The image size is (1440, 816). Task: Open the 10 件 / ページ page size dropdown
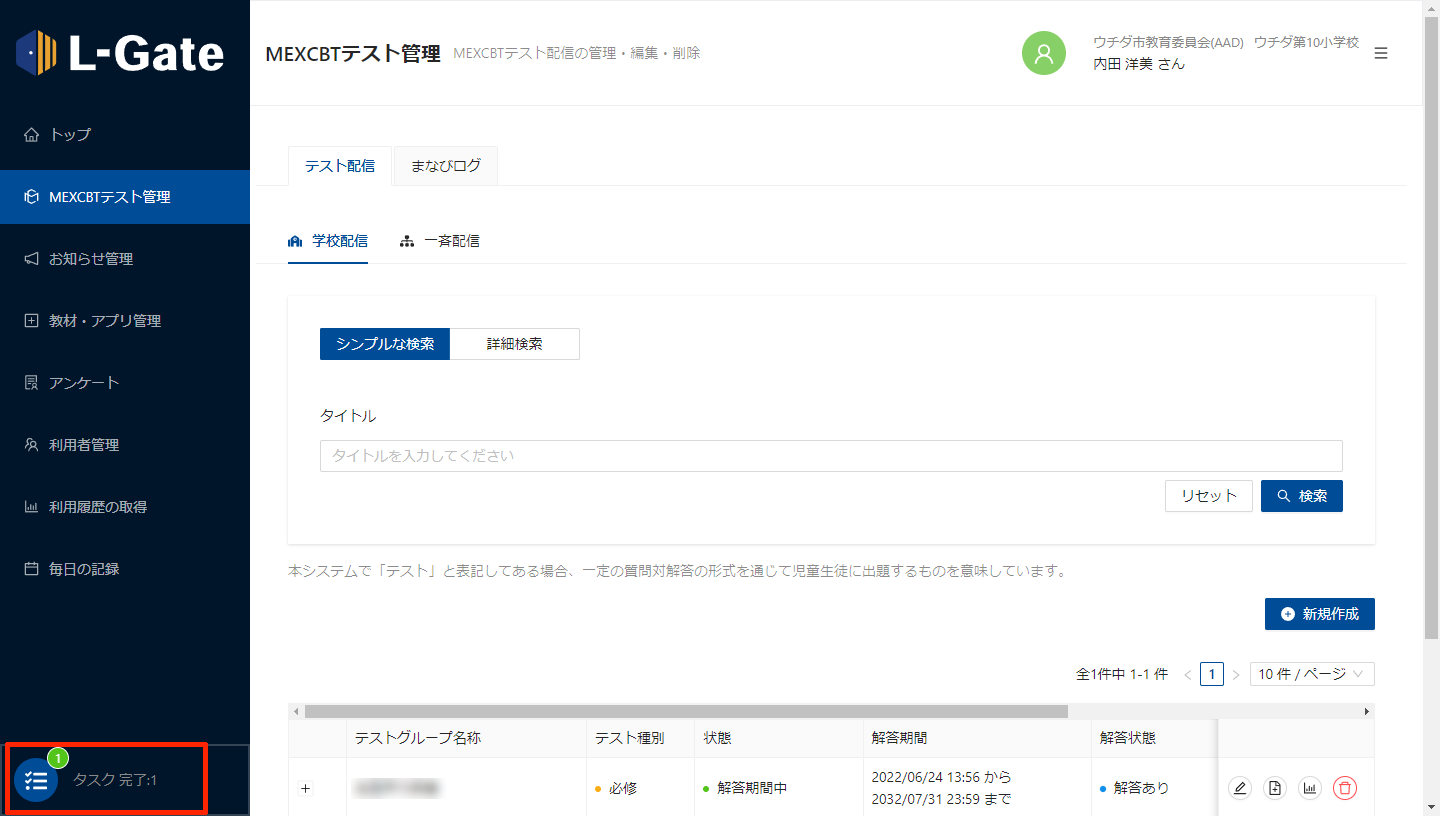[x=1311, y=674]
